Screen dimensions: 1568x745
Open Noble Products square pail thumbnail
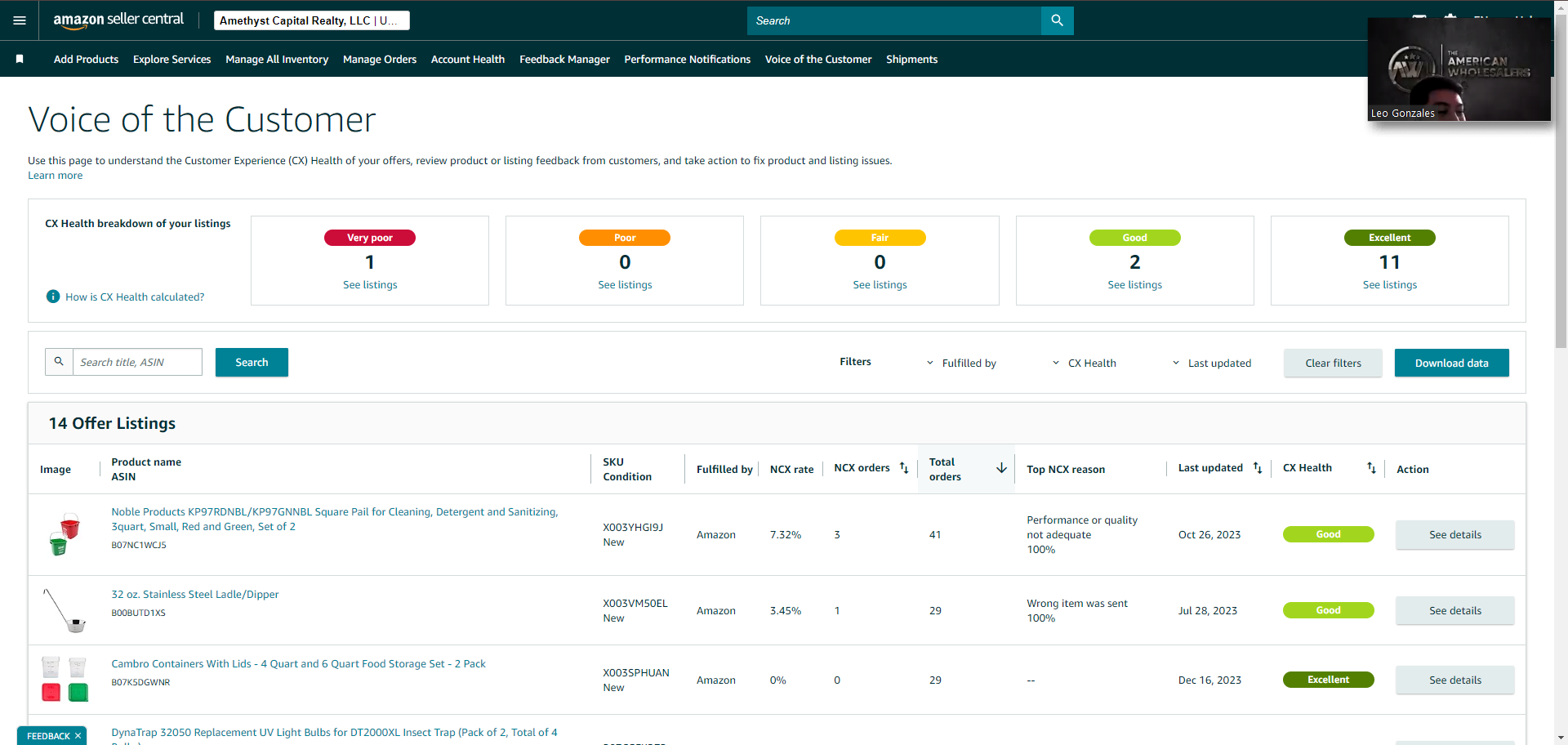65,534
